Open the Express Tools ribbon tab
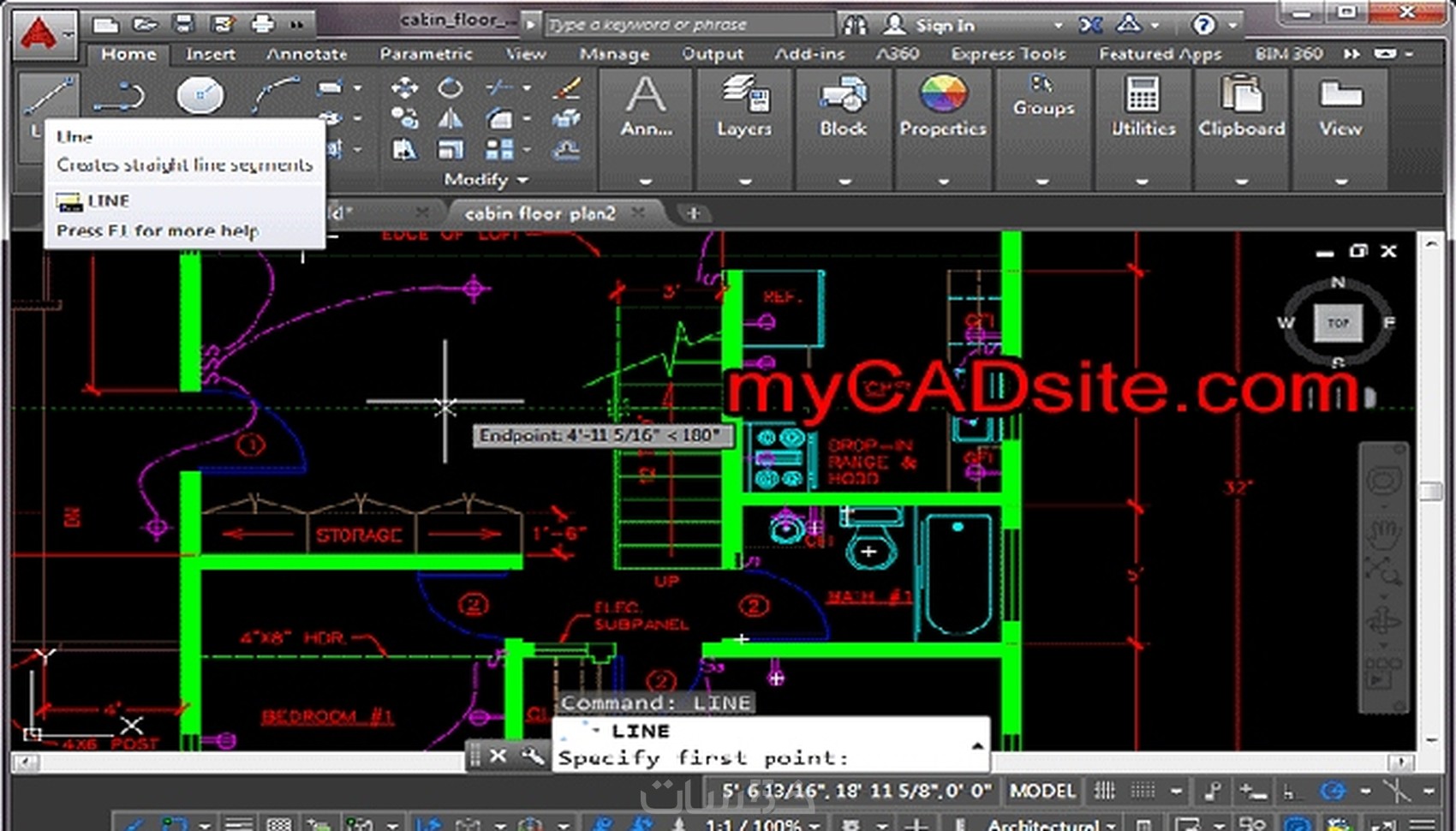Viewport: 1456px width, 831px height. click(x=1008, y=54)
